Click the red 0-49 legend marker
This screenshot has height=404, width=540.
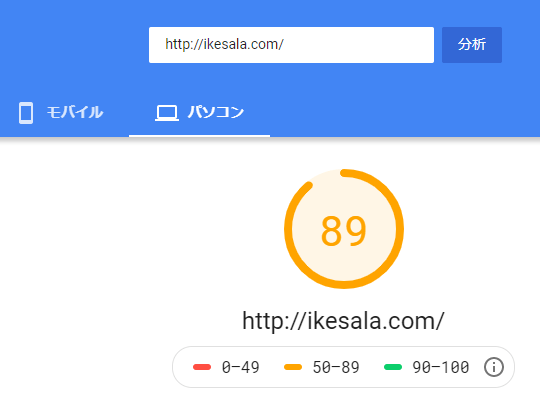202,367
